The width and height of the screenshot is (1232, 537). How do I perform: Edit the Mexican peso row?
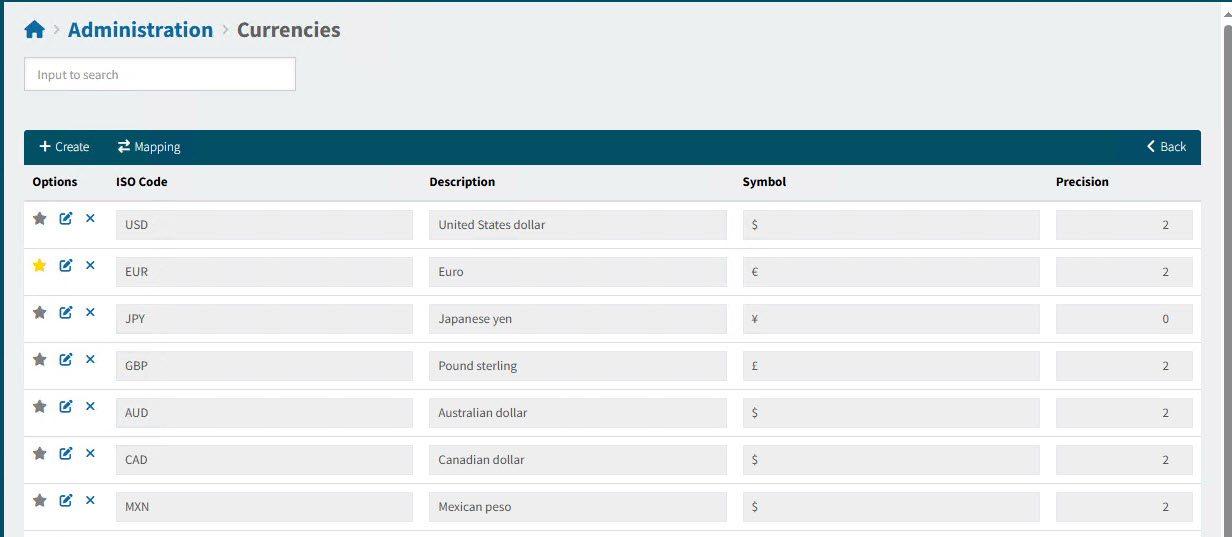point(66,500)
